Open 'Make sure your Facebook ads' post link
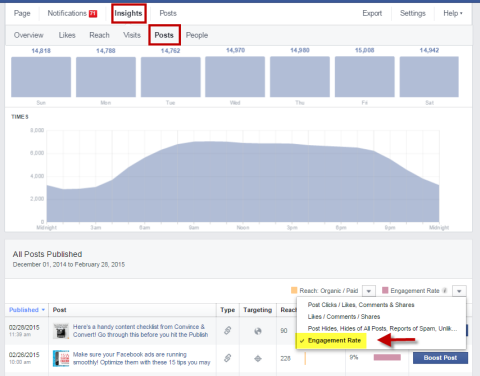 (141, 358)
